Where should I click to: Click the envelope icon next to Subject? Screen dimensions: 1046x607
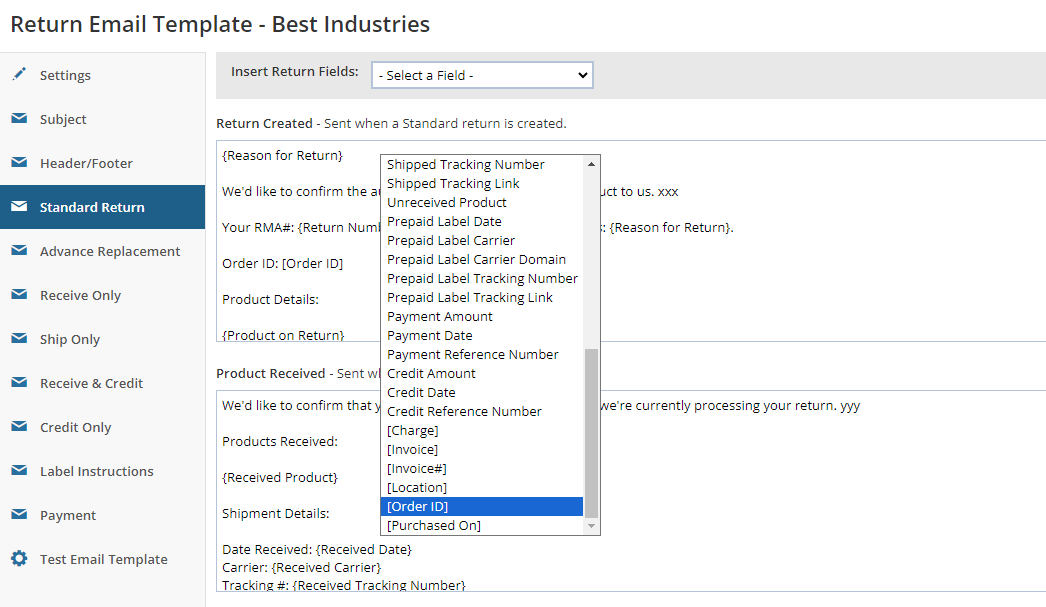19,119
